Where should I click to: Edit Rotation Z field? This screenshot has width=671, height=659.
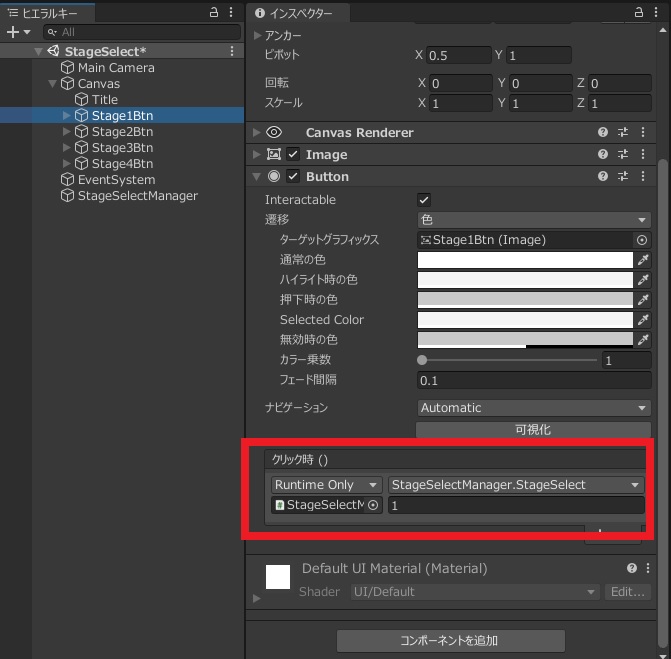620,83
